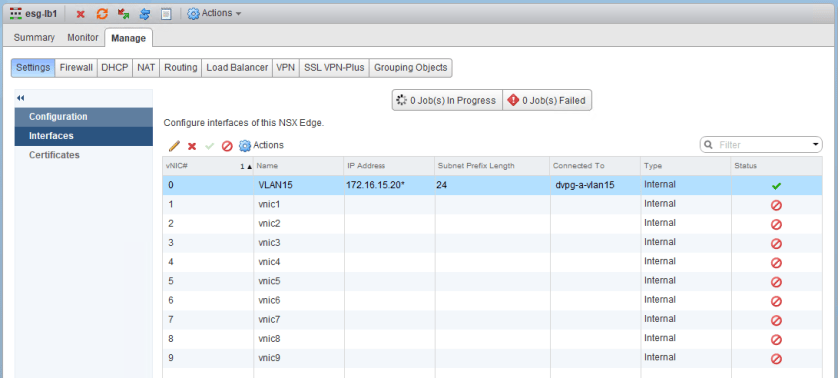This screenshot has width=838, height=378.
Task: Click the green connected status icon for VLAN15
Action: [x=777, y=186]
